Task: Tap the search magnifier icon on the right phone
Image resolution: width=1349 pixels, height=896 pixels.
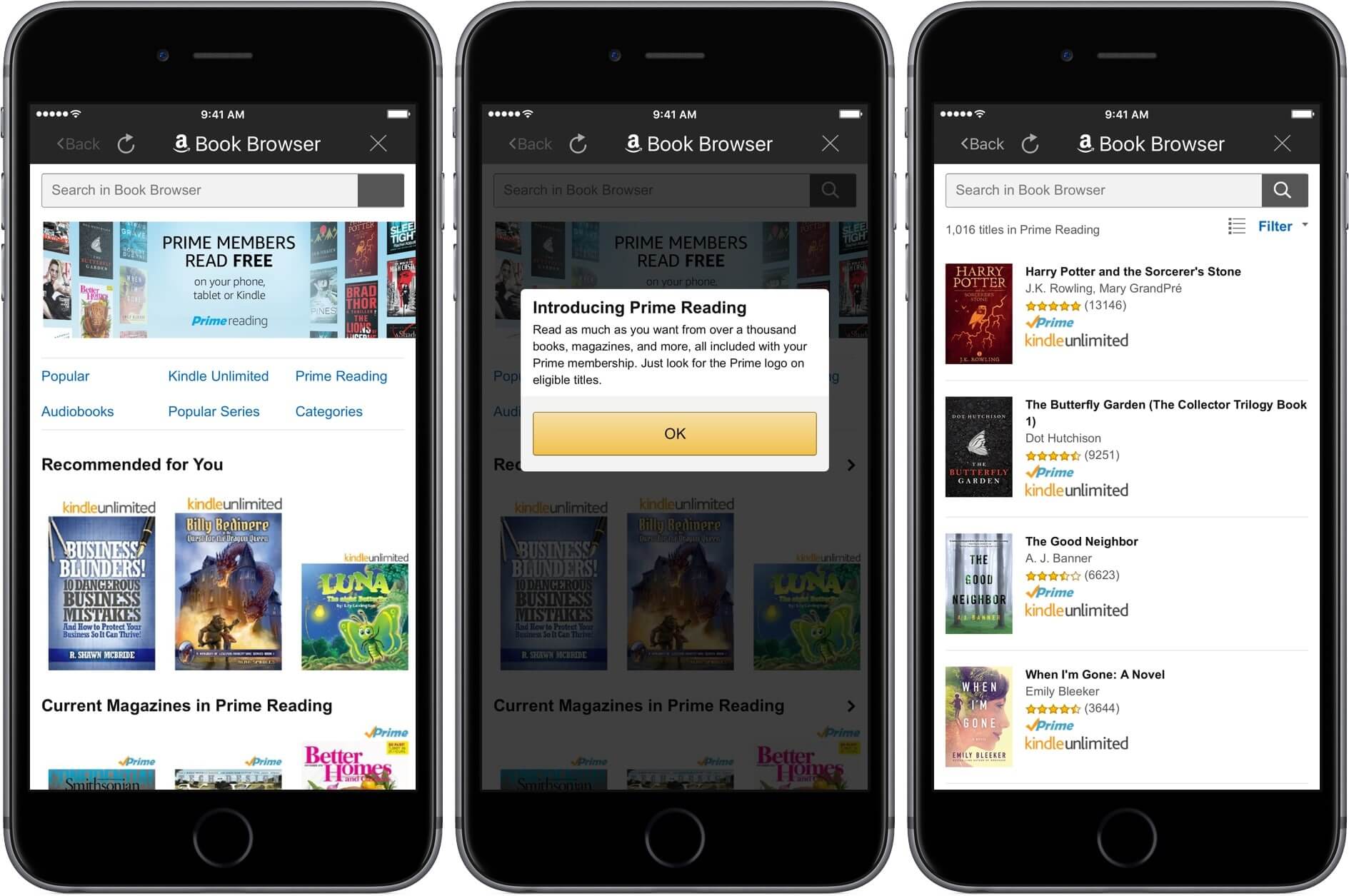Action: coord(1284,190)
